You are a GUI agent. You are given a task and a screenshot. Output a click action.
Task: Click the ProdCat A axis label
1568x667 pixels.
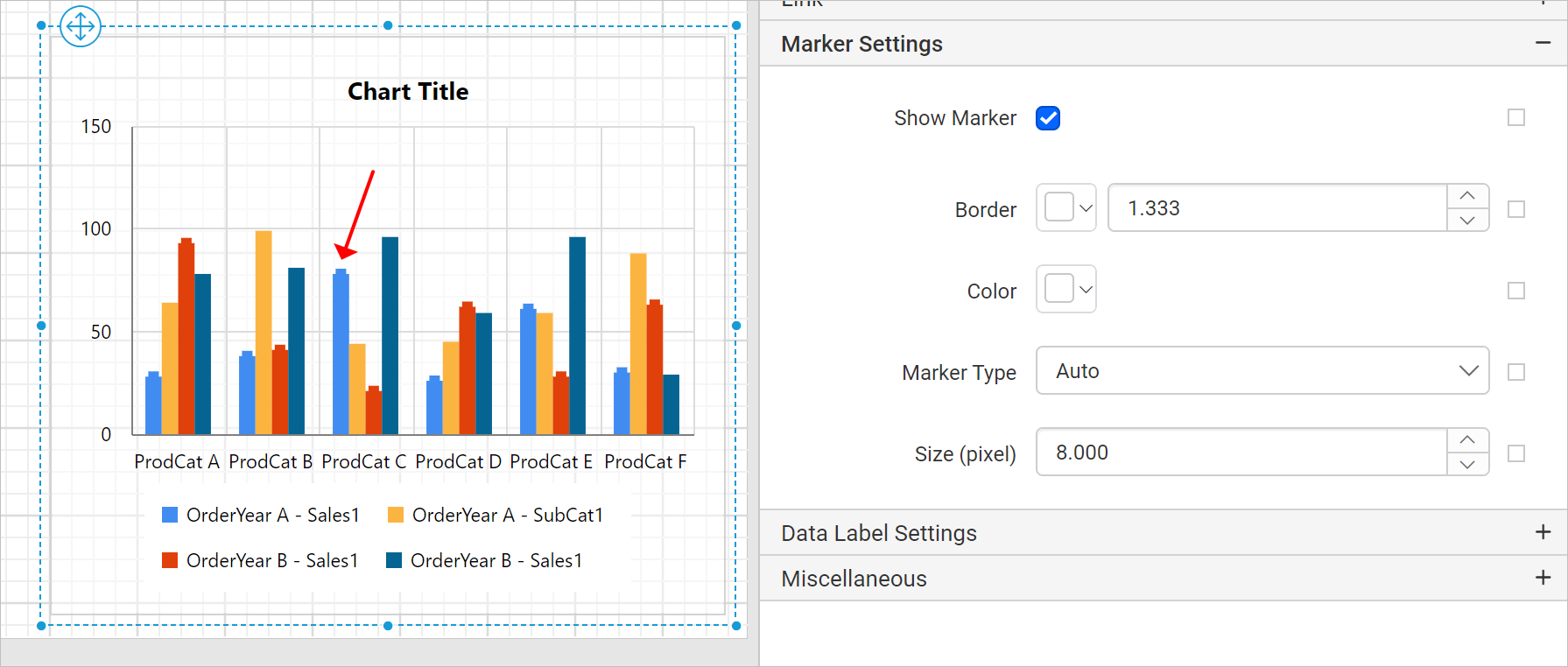click(177, 461)
